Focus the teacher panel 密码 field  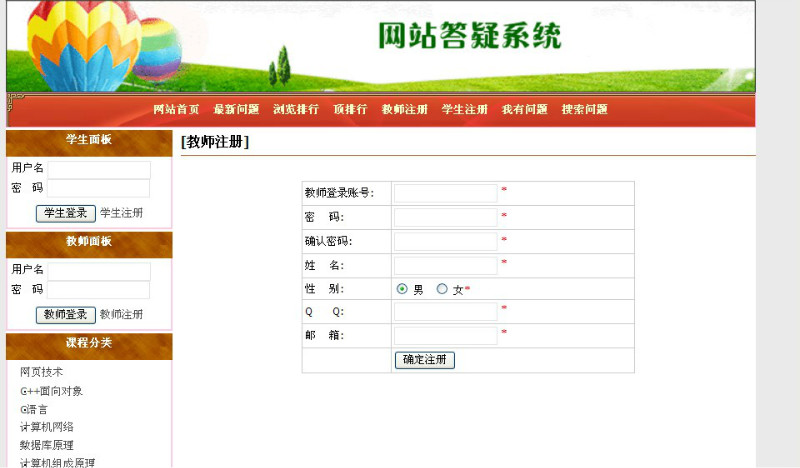coord(98,290)
